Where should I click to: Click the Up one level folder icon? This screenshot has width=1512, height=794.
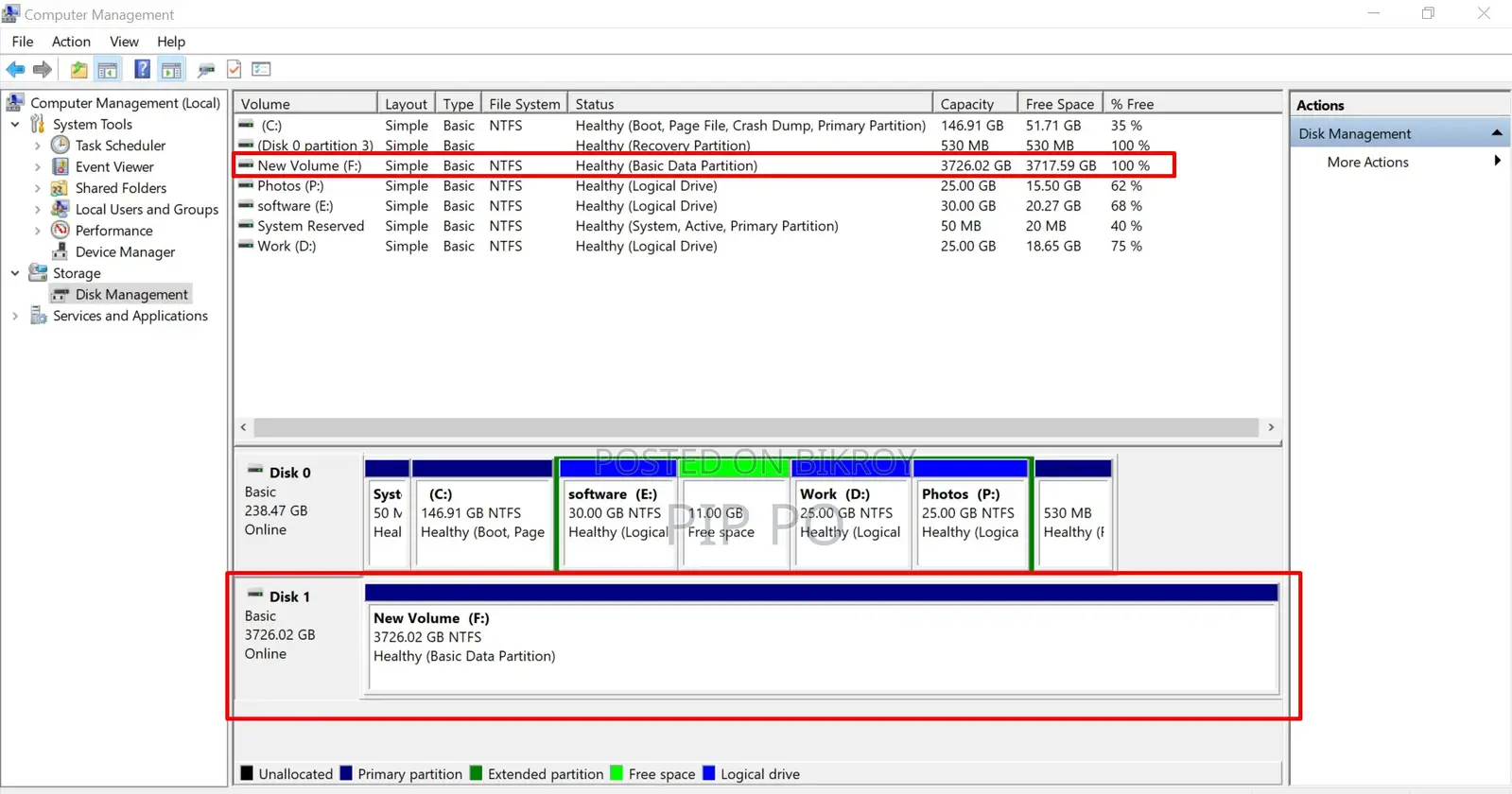(x=78, y=69)
